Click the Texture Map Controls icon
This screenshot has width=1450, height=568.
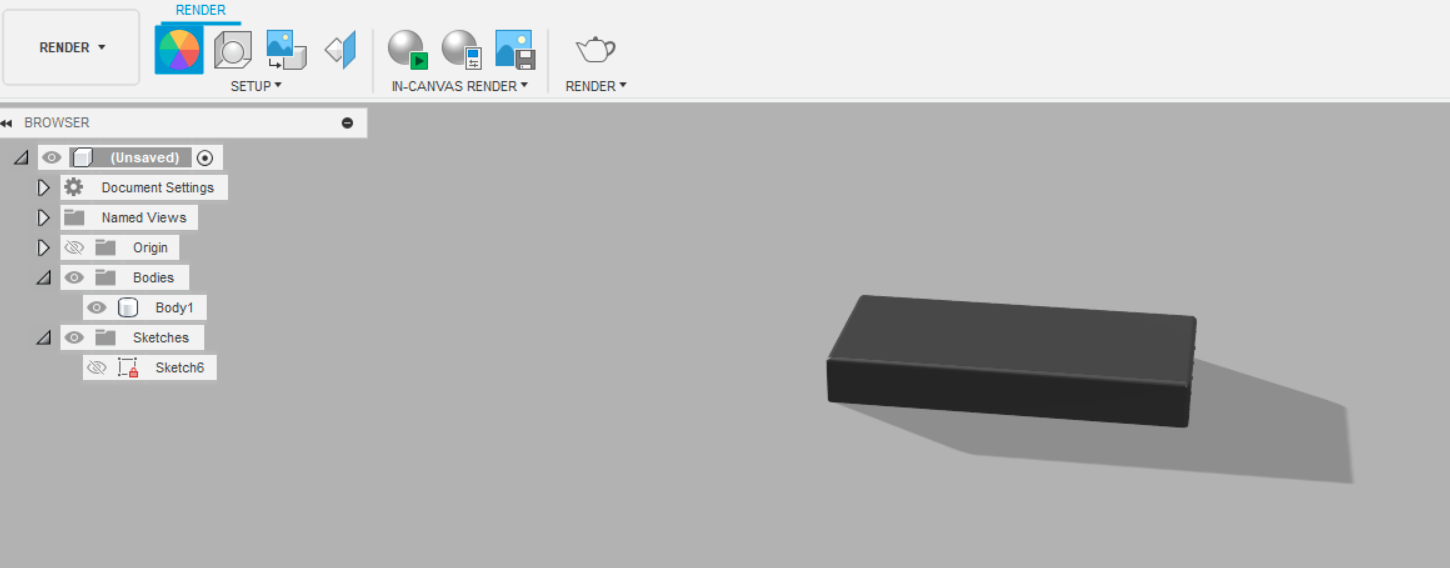pos(340,49)
